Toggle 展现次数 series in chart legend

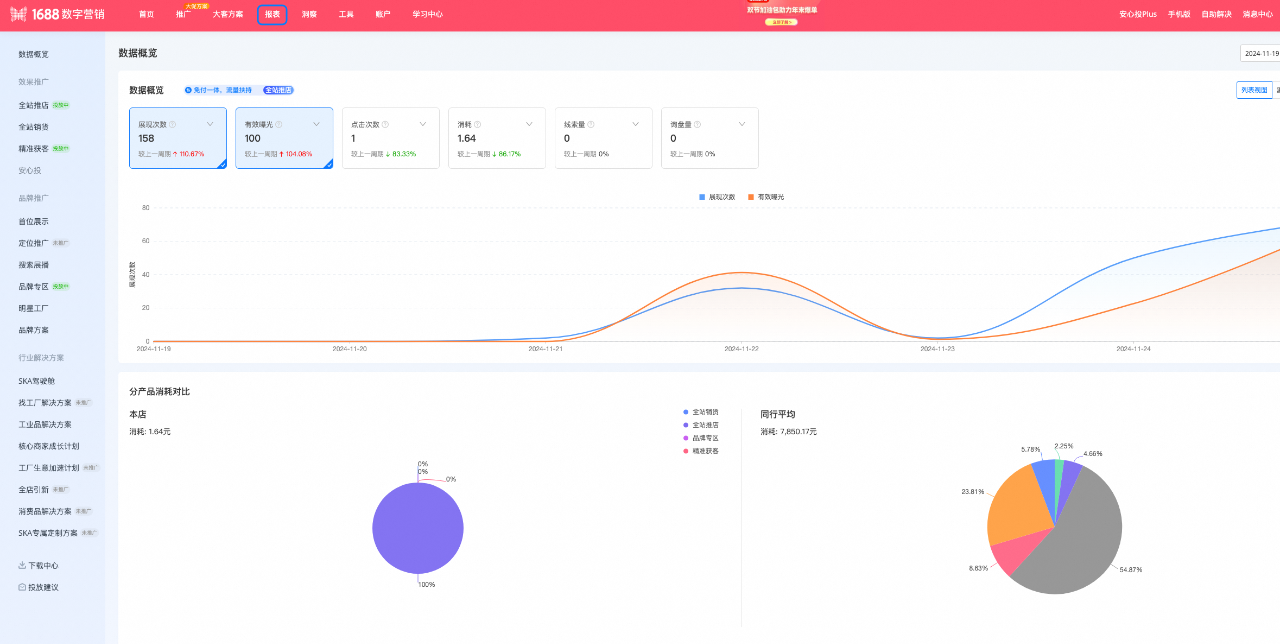(x=717, y=197)
